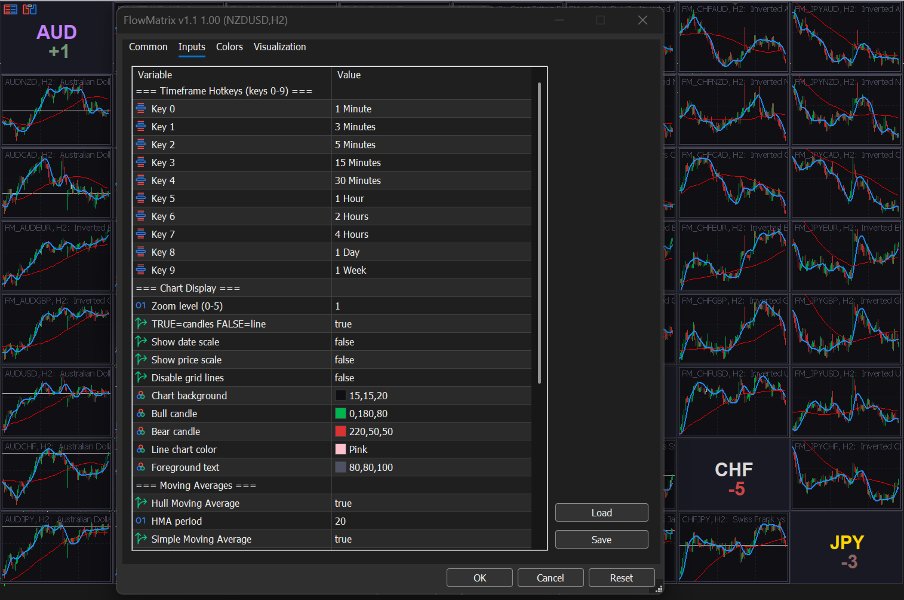Click the JPY -3 currency tile
The width and height of the screenshot is (904, 600).
[x=846, y=550]
